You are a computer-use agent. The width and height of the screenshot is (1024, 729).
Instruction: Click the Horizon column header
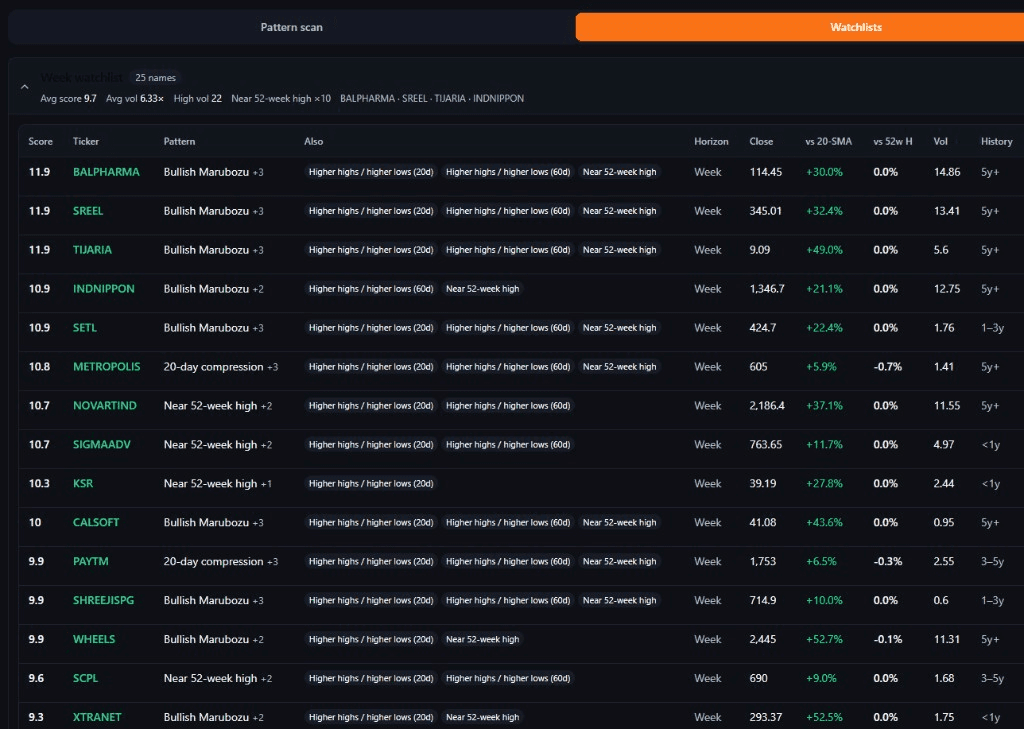point(711,141)
